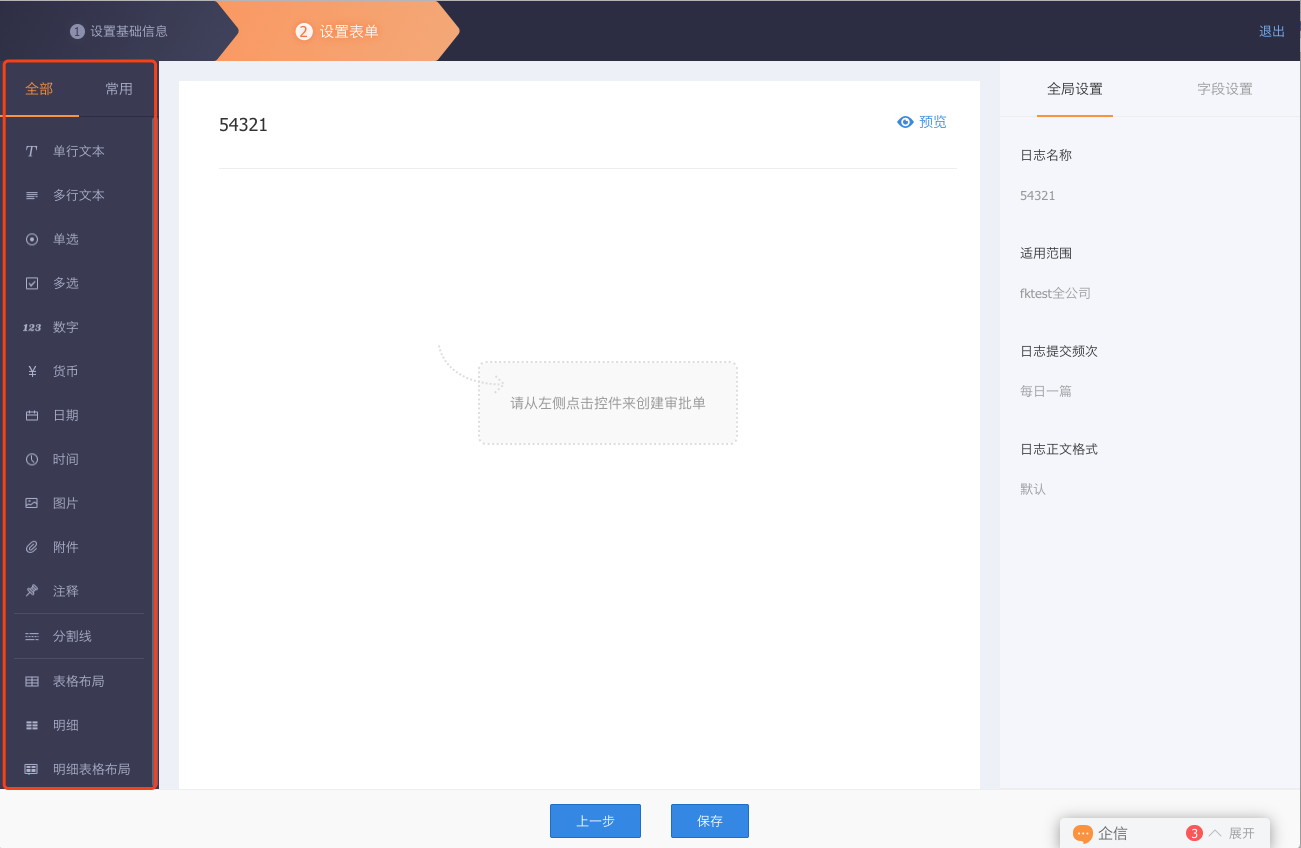This screenshot has width=1301, height=848.
Task: Add a 货币 control label
Action: pos(66,372)
